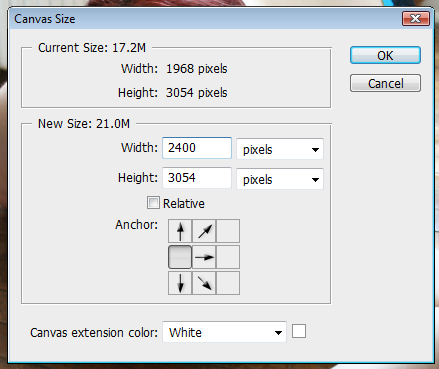439x369 pixels.
Task: Open the Height units pixels dropdown
Action: coord(280,179)
